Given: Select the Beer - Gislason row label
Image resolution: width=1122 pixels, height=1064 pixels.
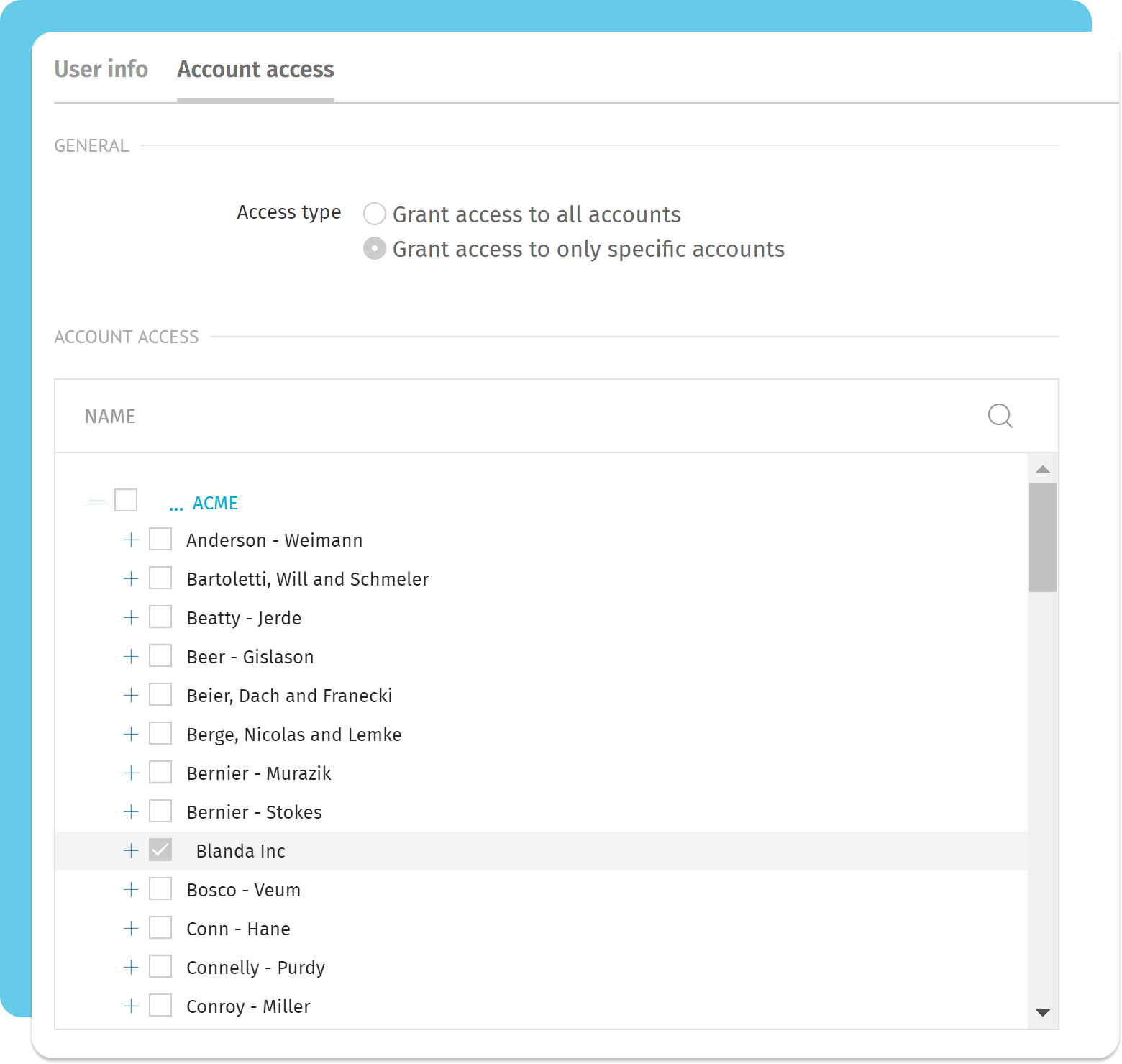Looking at the screenshot, I should pyautogui.click(x=250, y=657).
